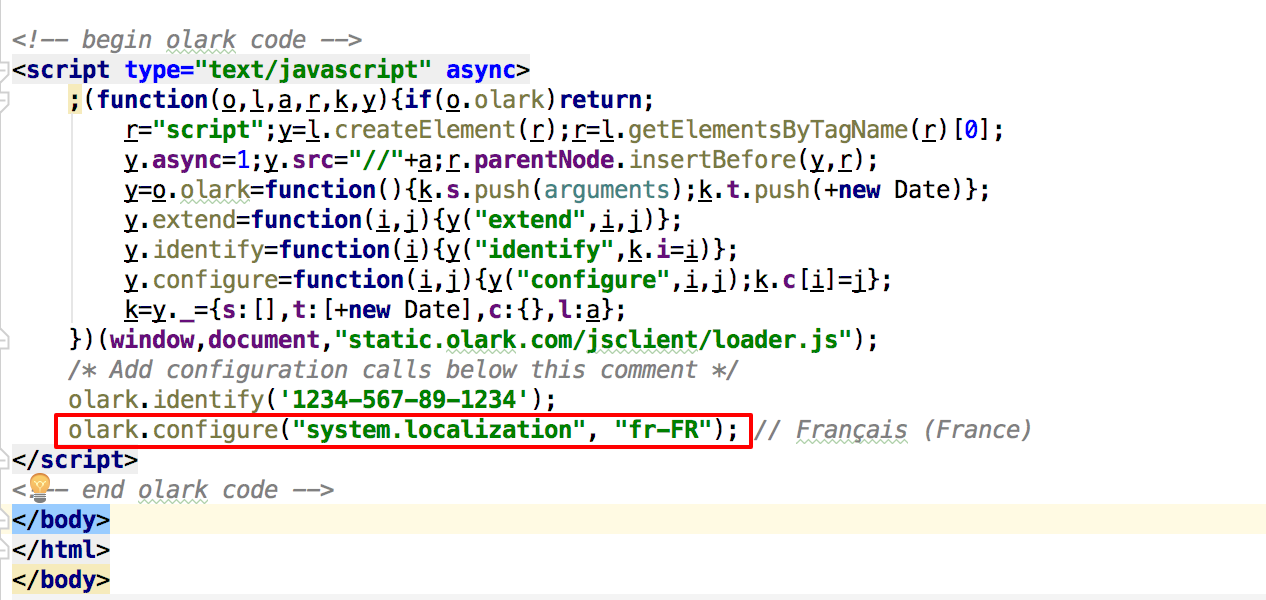Click the highlighted first </body> tag
This screenshot has width=1266, height=600.
[x=61, y=520]
